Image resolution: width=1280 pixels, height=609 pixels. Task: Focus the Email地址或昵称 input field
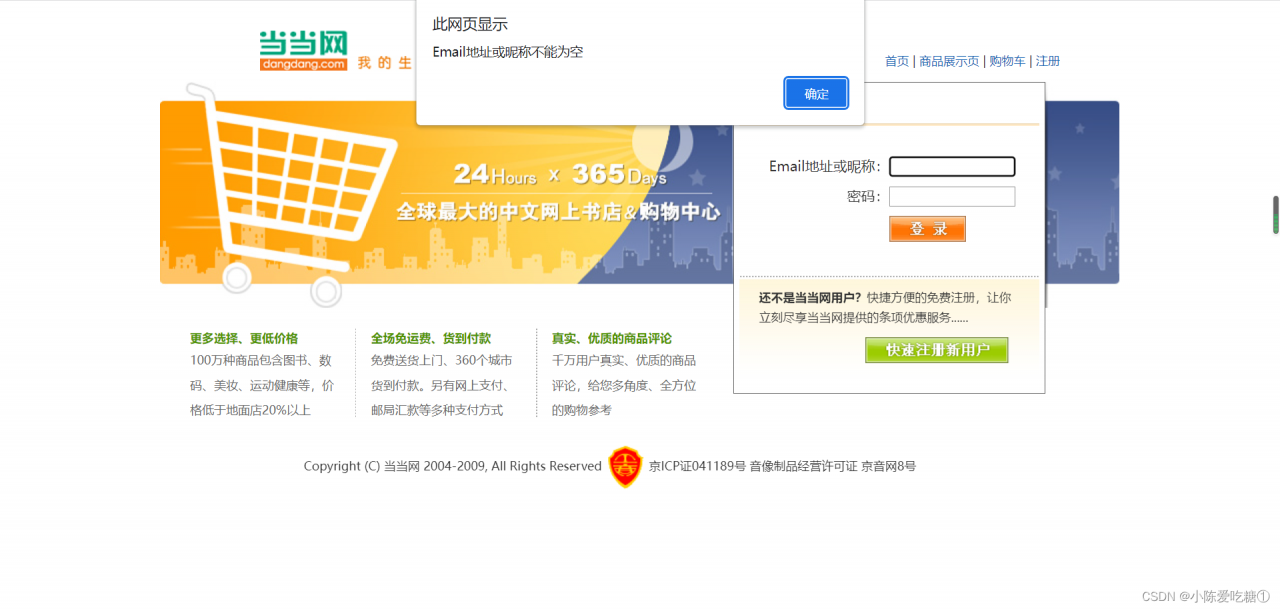(x=952, y=167)
